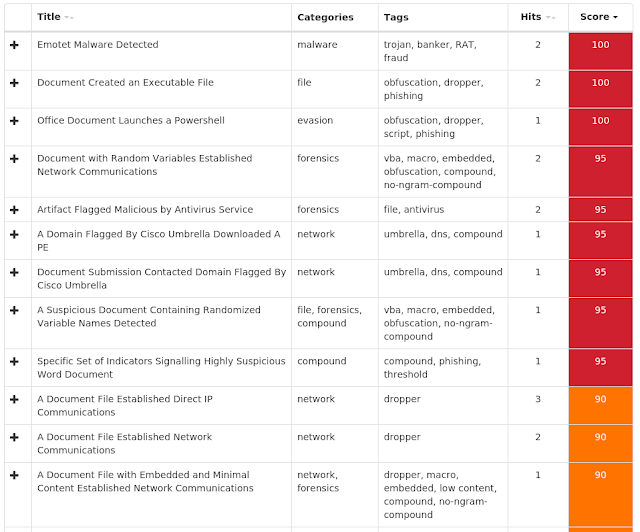Click plus icon for Embedded and Minimal Content row

(14, 475)
